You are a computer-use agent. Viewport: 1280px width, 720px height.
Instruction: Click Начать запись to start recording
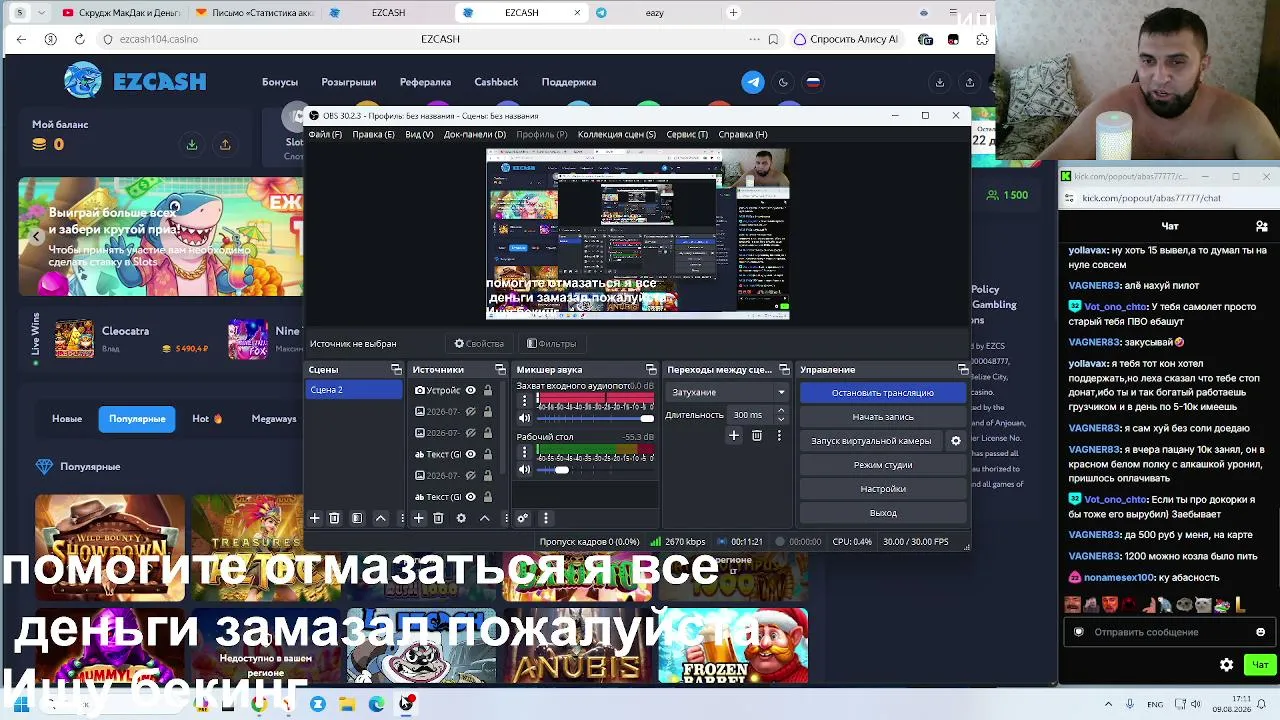pos(883,417)
